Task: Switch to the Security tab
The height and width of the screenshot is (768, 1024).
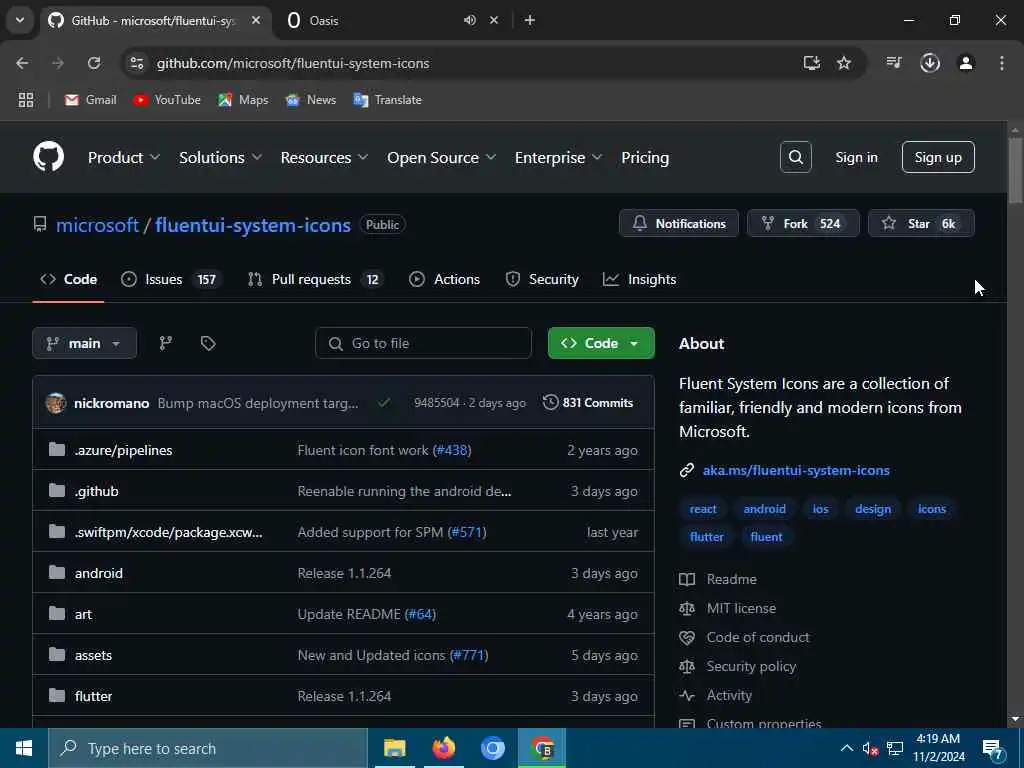Action: click(x=542, y=280)
